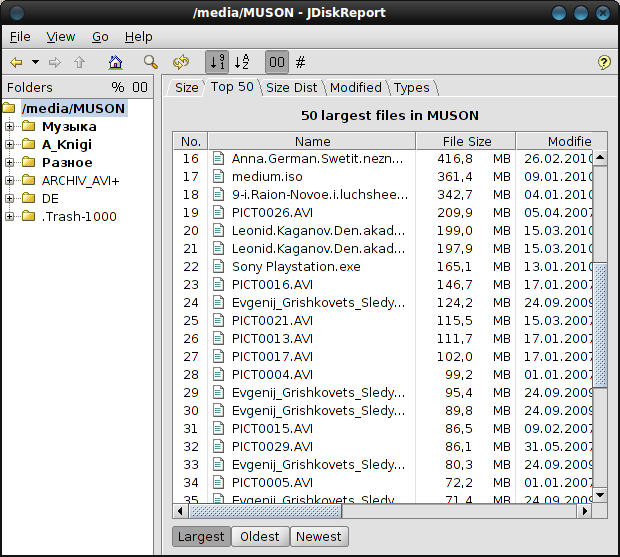Image resolution: width=620 pixels, height=557 pixels.
Task: Toggle sort by size toolbar button
Action: (x=217, y=62)
